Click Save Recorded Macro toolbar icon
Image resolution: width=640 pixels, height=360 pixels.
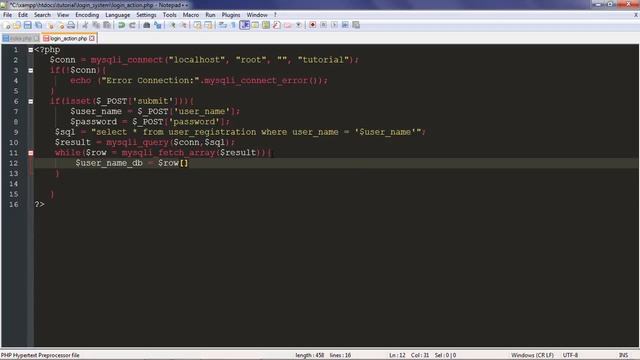pyautogui.click(x=356, y=25)
